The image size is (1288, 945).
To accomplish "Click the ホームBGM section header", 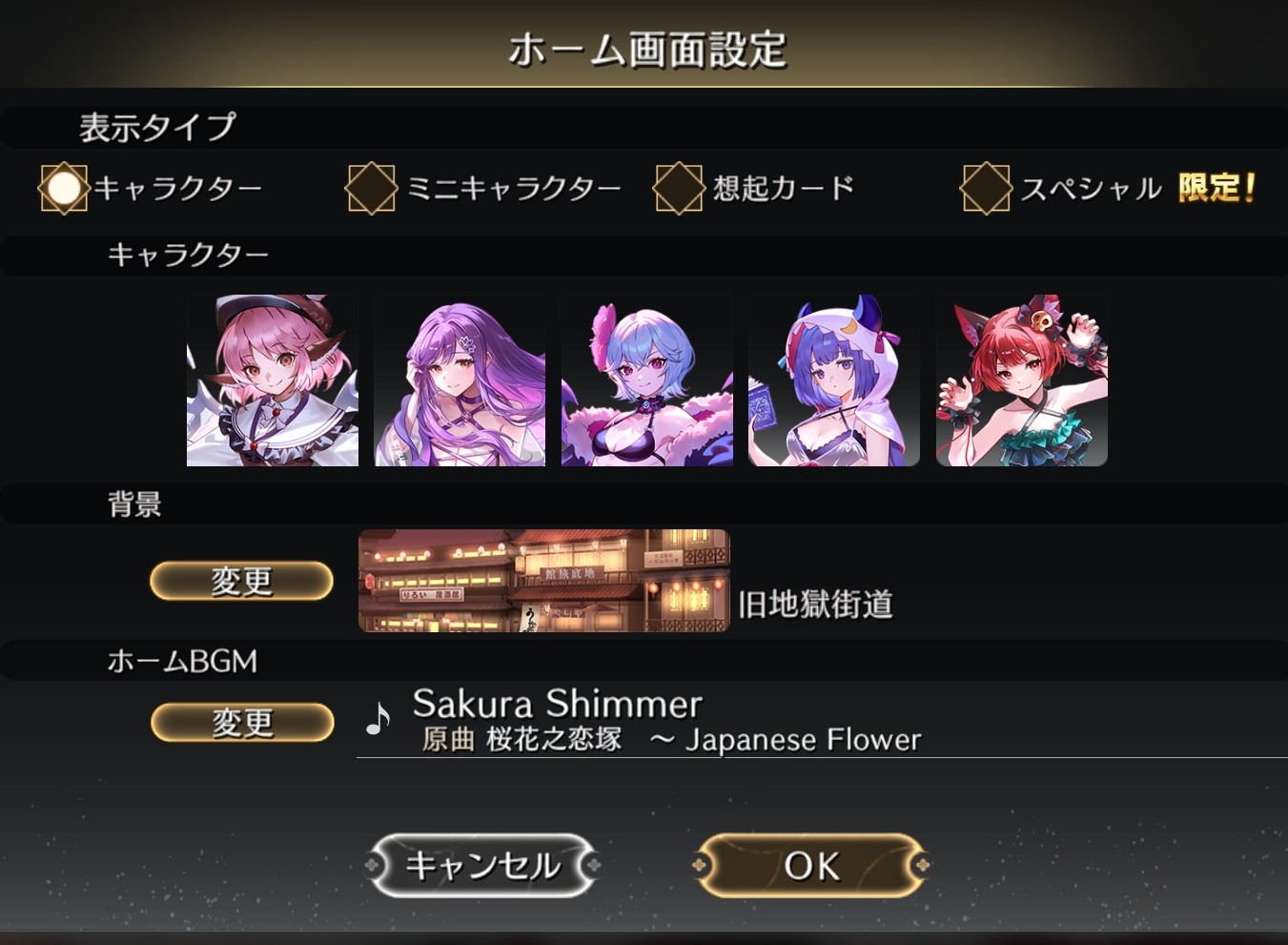I will click(x=183, y=661).
